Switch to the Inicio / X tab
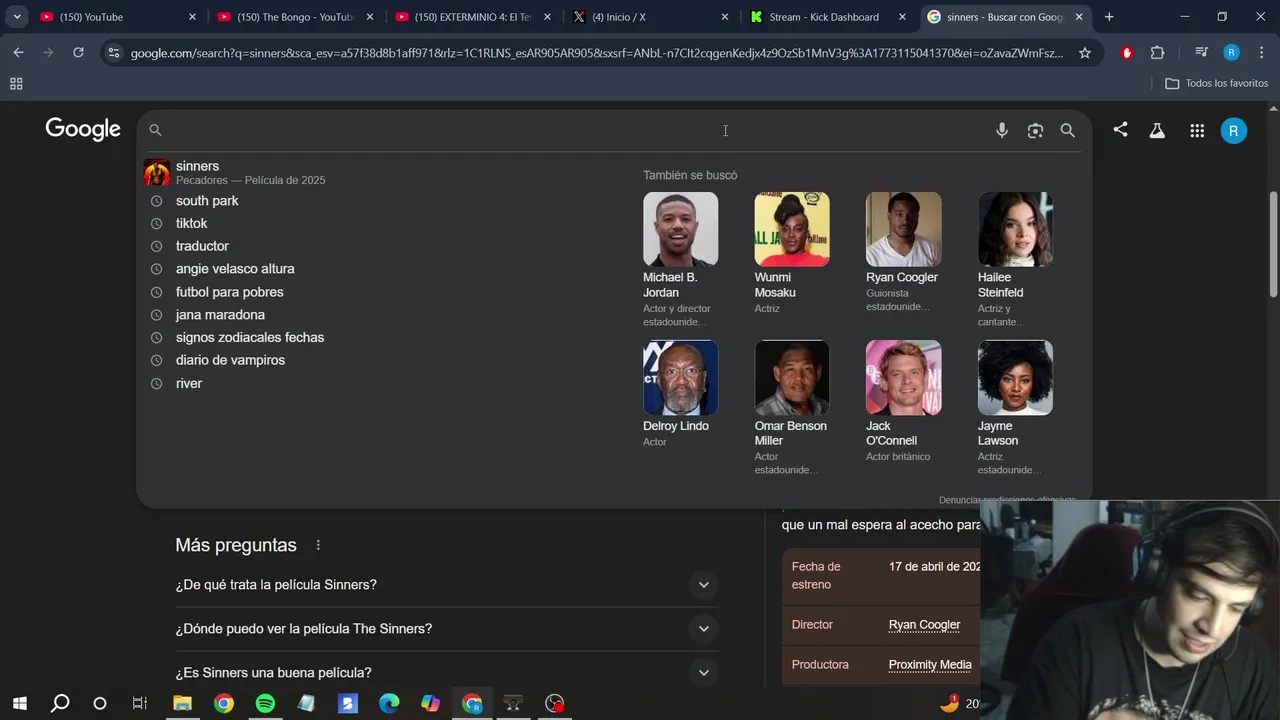Image resolution: width=1280 pixels, height=720 pixels. coord(651,17)
